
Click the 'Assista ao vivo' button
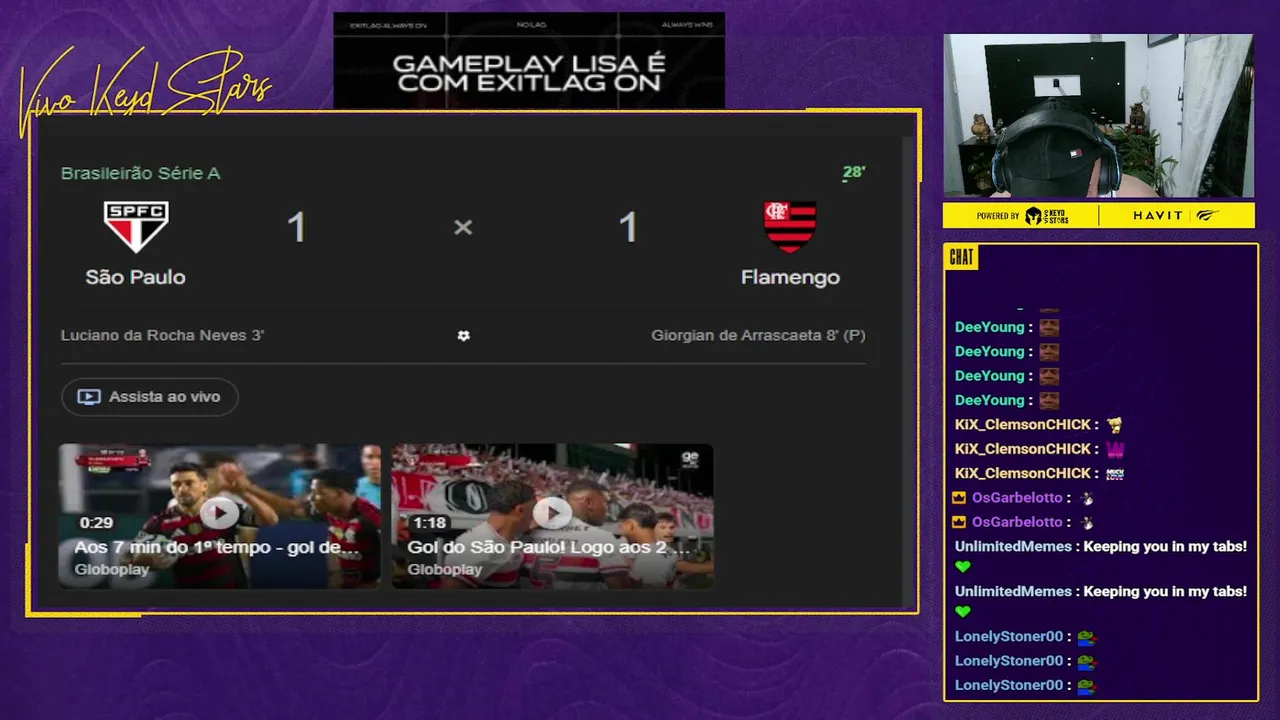[x=150, y=397]
